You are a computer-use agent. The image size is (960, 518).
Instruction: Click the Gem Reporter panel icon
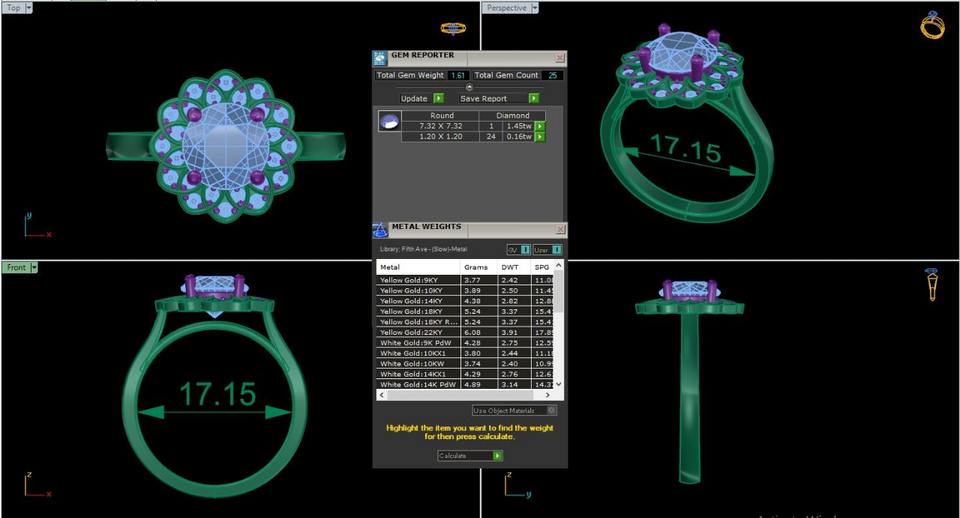380,58
